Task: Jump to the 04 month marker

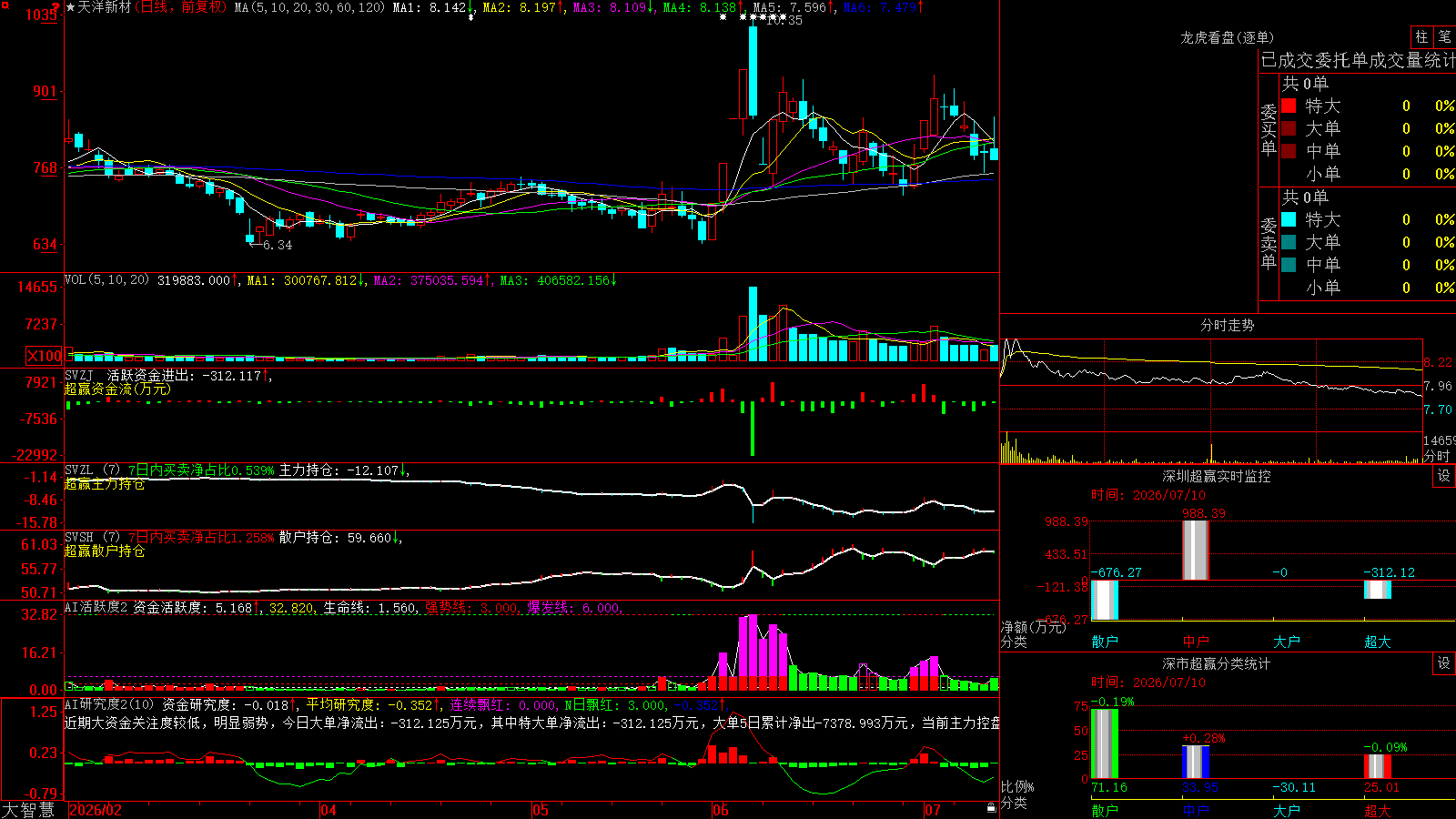Action: pos(329,810)
